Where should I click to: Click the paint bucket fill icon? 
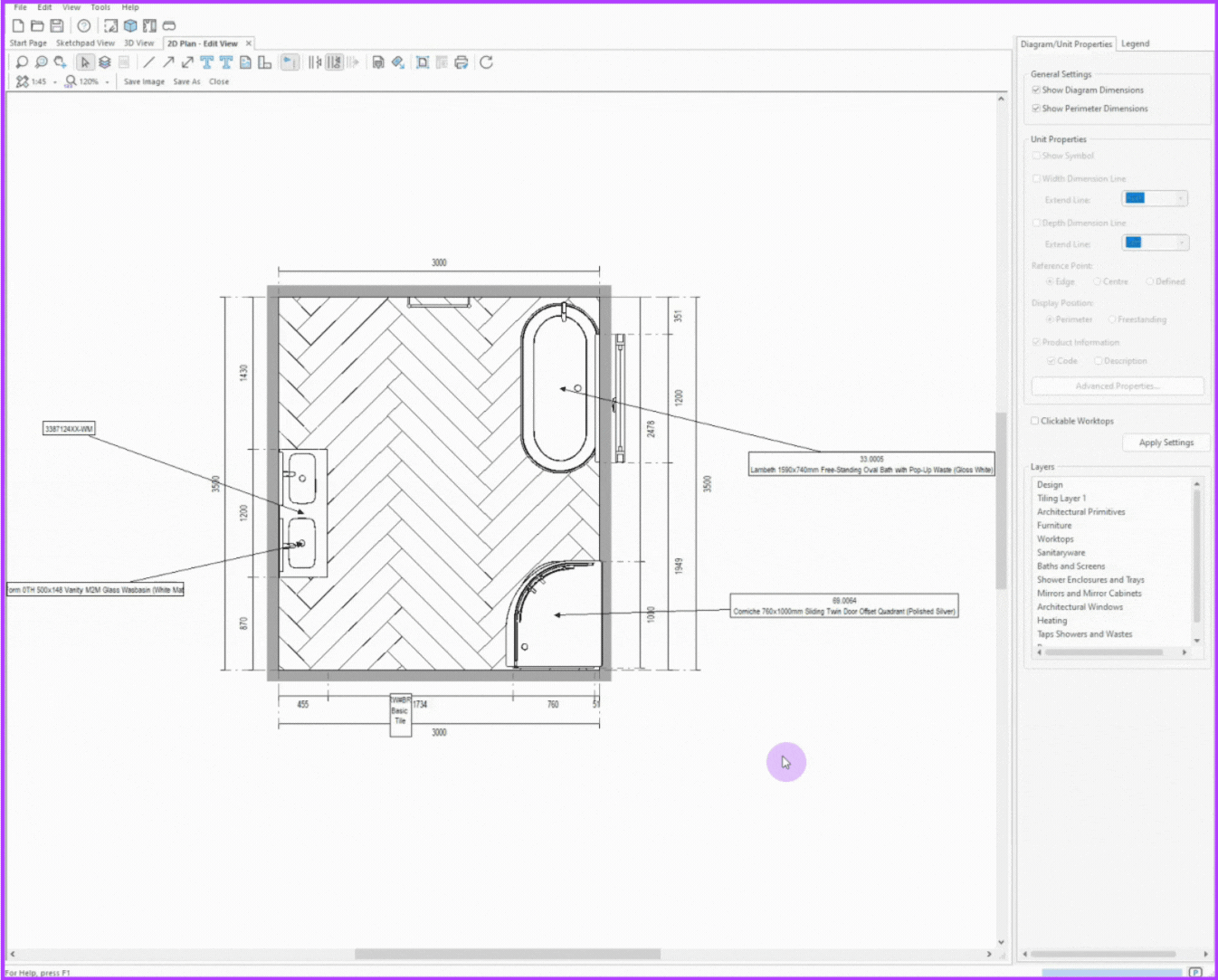(398, 62)
